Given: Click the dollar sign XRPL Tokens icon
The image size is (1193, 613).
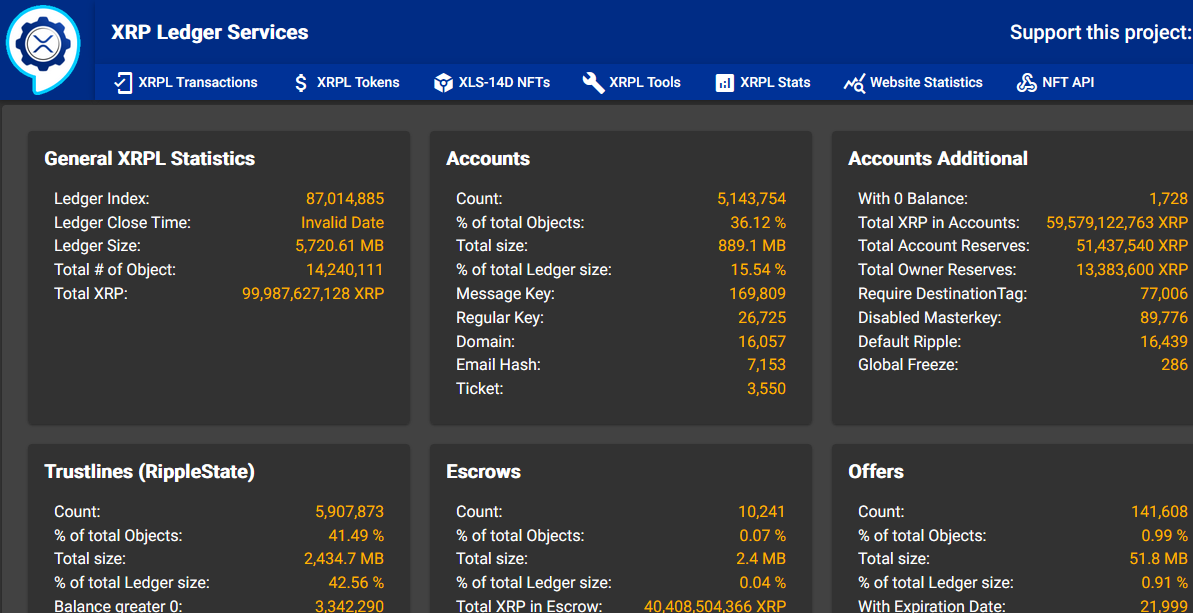Looking at the screenshot, I should click(x=301, y=83).
